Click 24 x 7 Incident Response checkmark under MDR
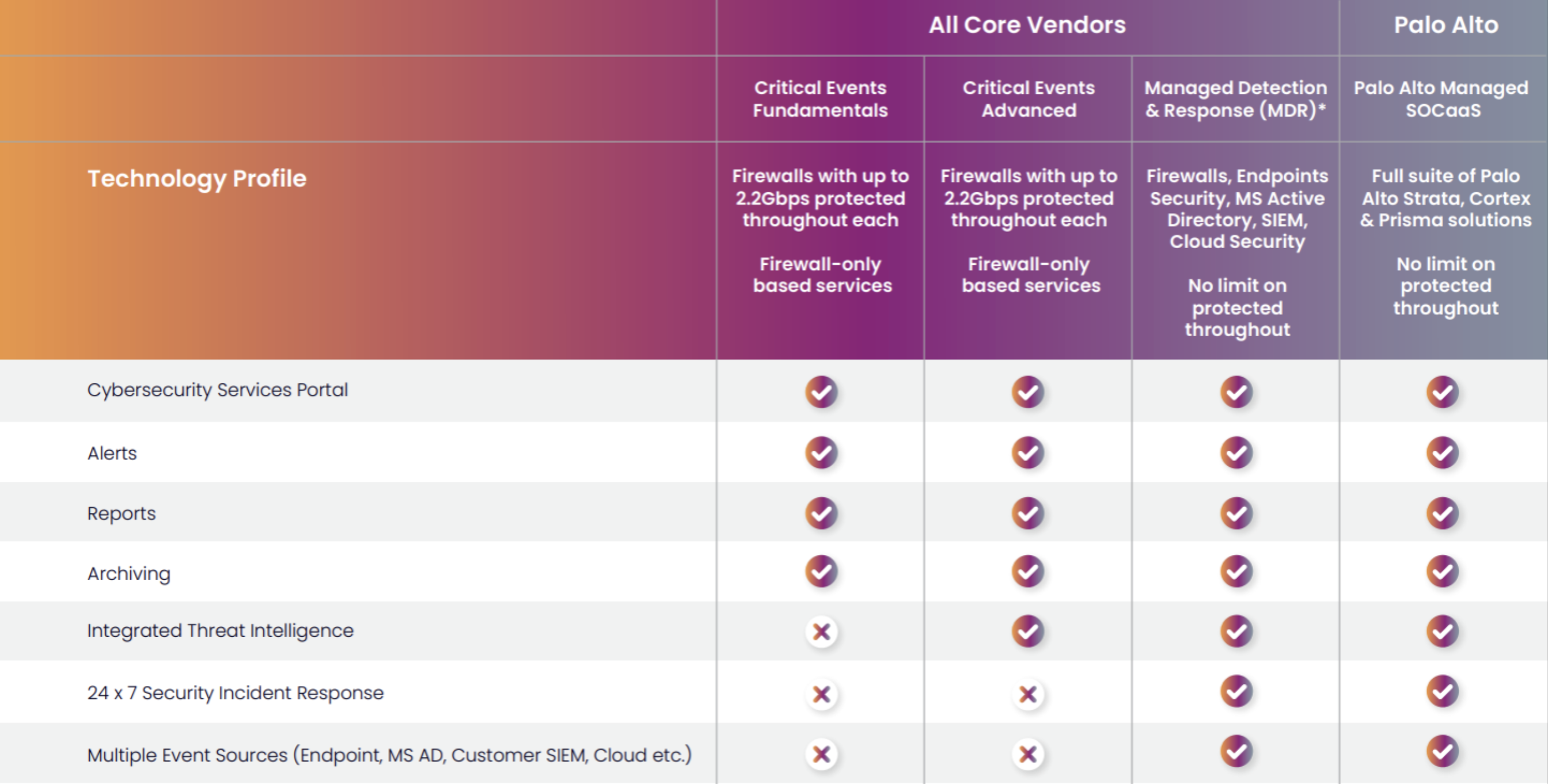 [x=1236, y=691]
